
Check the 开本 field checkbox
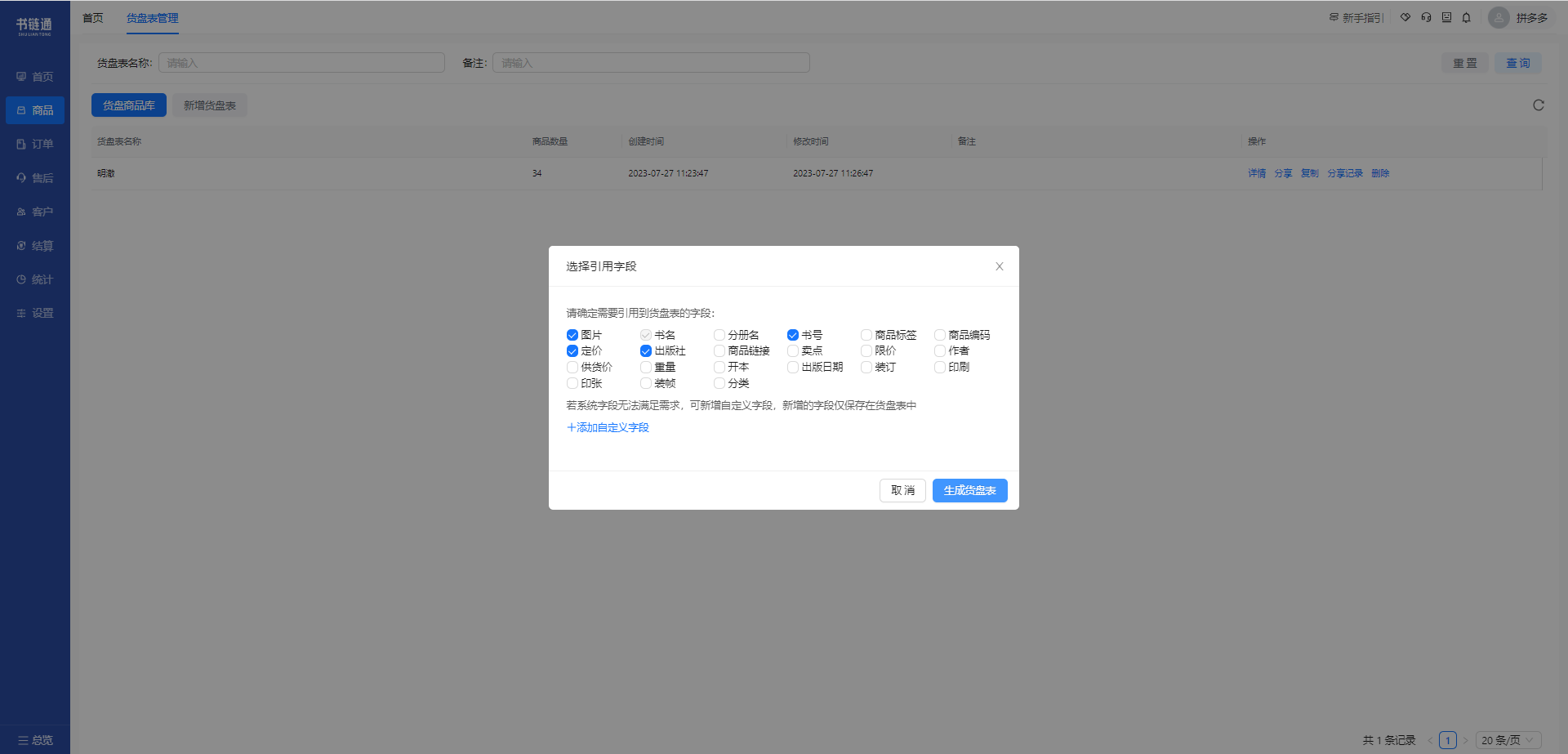(x=719, y=368)
